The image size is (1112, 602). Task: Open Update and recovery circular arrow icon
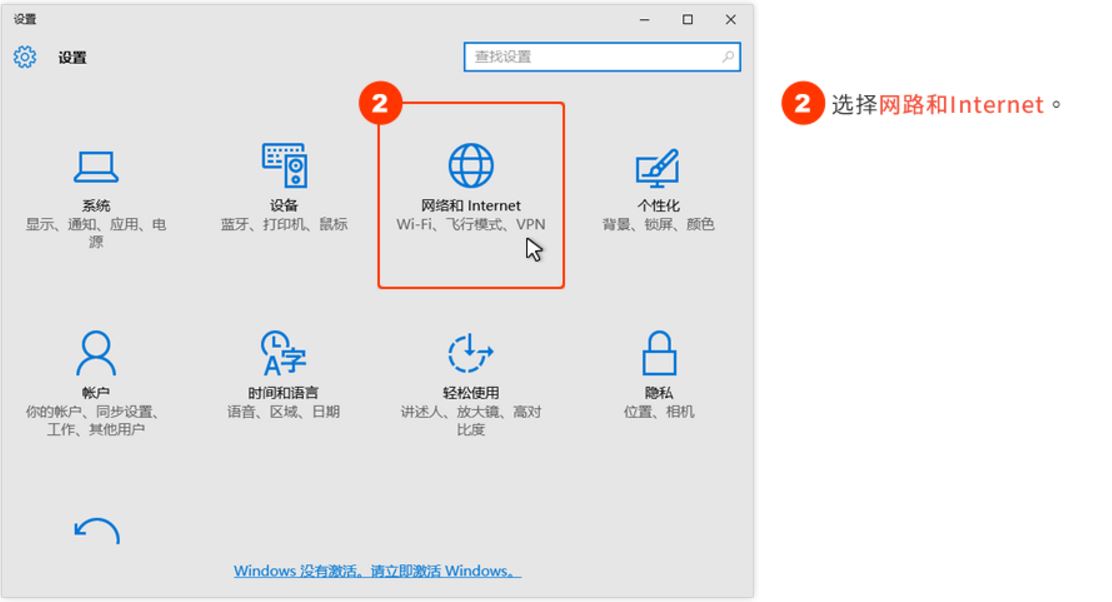[x=96, y=531]
